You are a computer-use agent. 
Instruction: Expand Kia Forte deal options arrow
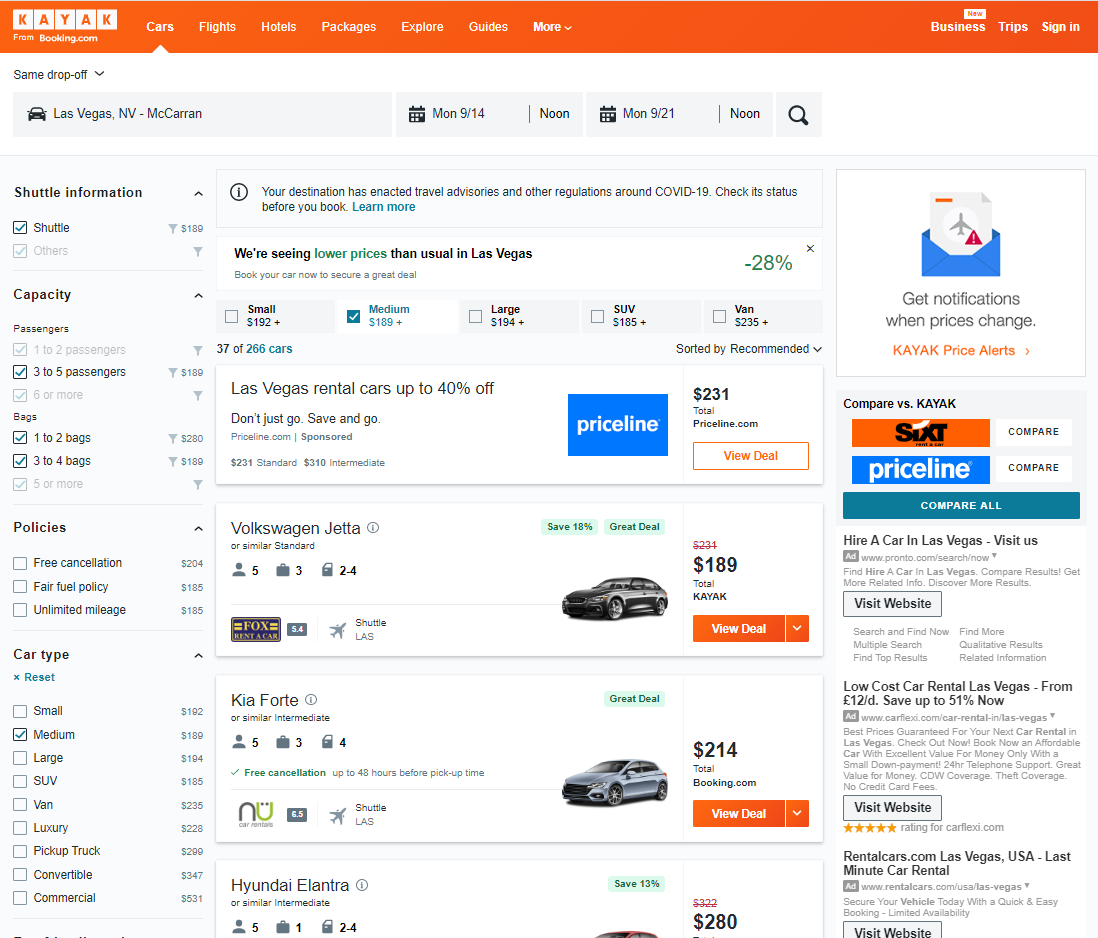(798, 813)
